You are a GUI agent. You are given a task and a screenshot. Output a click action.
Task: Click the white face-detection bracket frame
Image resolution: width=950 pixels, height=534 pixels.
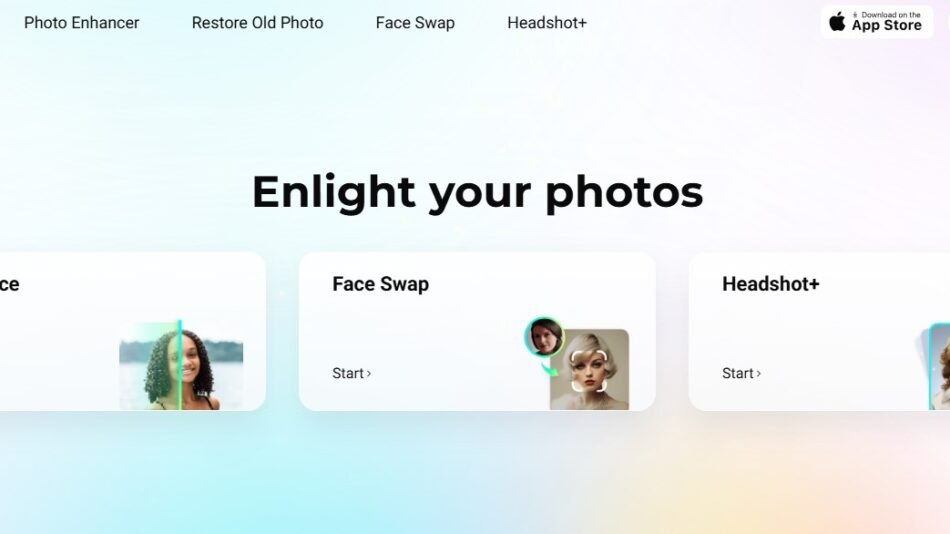click(589, 370)
